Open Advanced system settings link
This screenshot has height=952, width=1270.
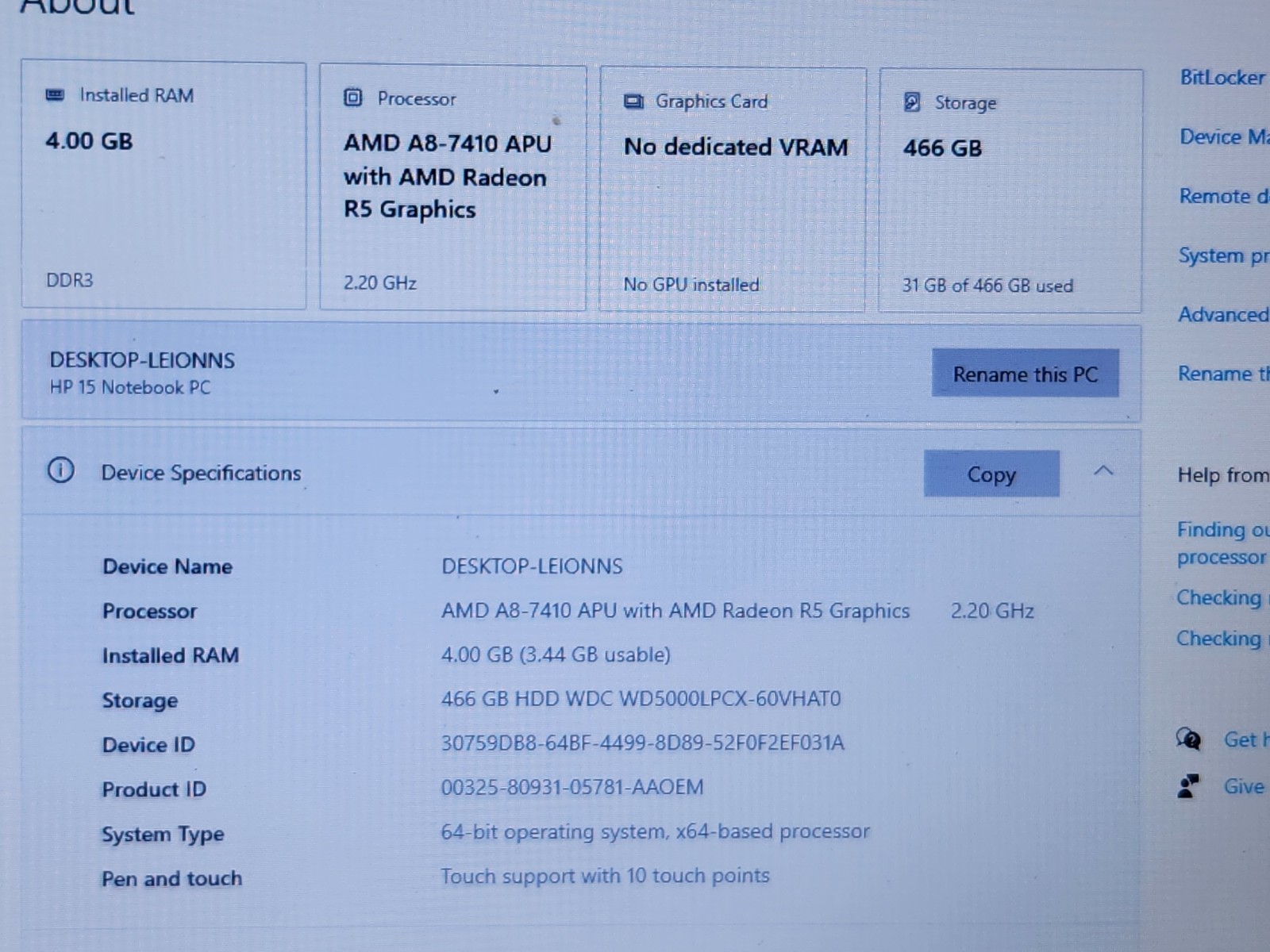1223,314
